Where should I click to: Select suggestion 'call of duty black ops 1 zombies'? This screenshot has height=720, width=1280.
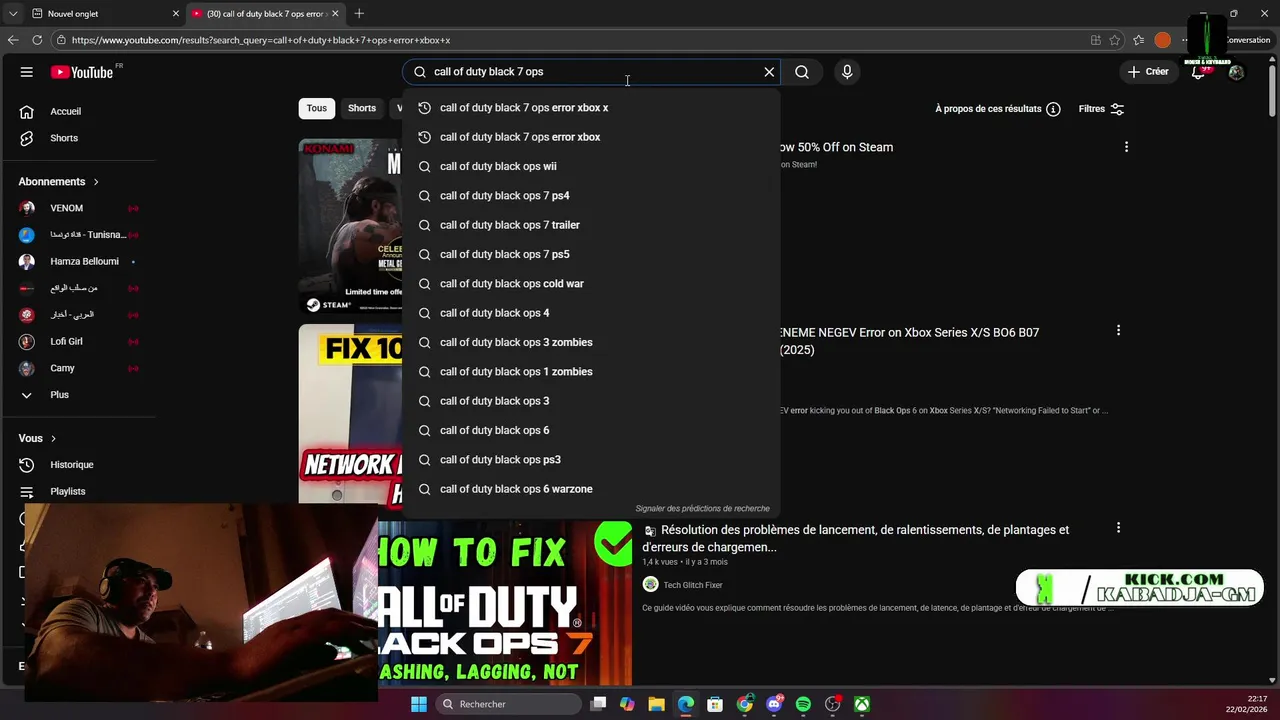[590, 372]
